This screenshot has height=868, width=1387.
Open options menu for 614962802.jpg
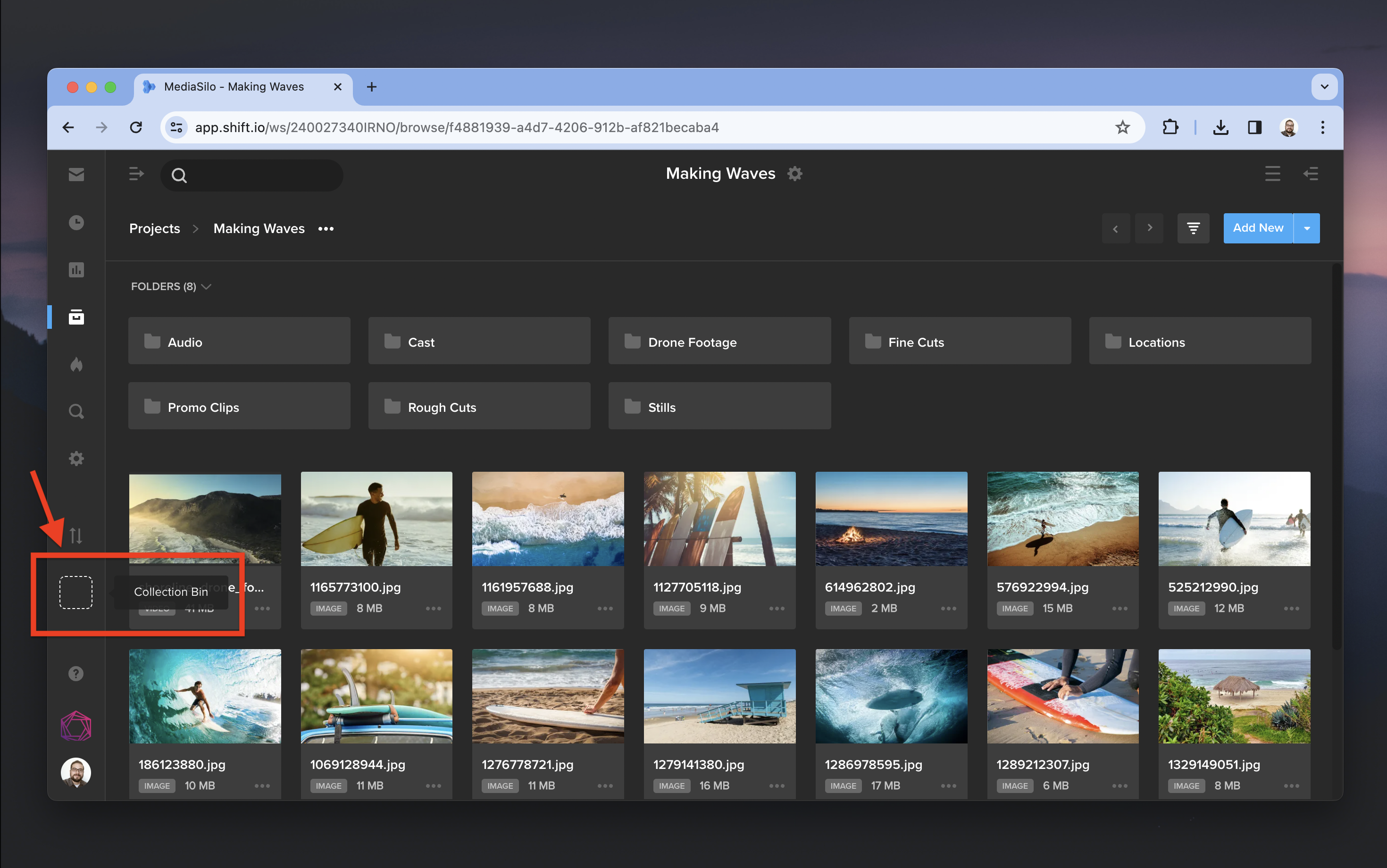tap(948, 609)
